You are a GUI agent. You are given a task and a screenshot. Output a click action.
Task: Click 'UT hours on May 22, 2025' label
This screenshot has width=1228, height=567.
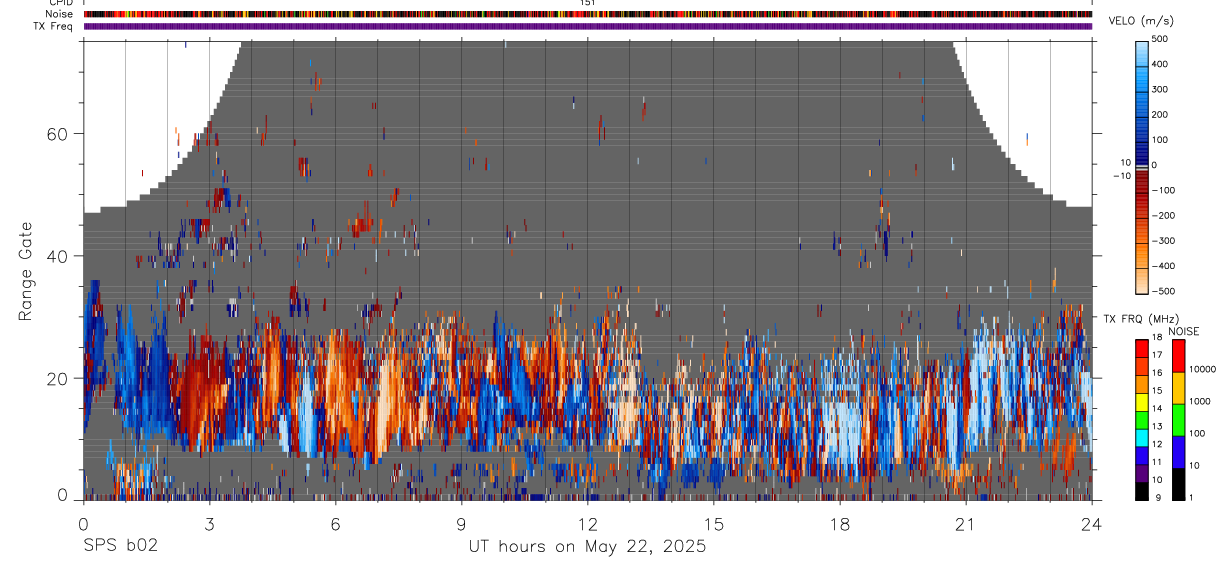pos(587,547)
